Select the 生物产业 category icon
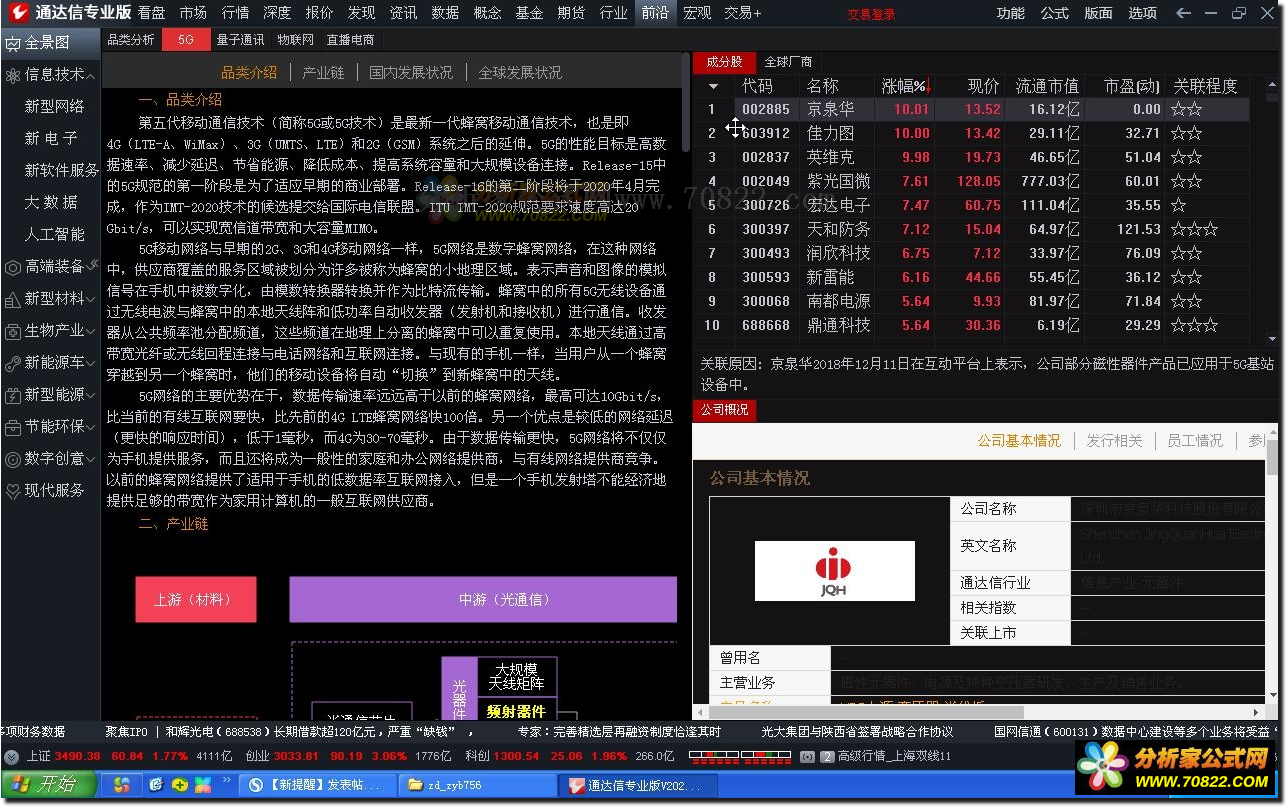 tap(13, 331)
